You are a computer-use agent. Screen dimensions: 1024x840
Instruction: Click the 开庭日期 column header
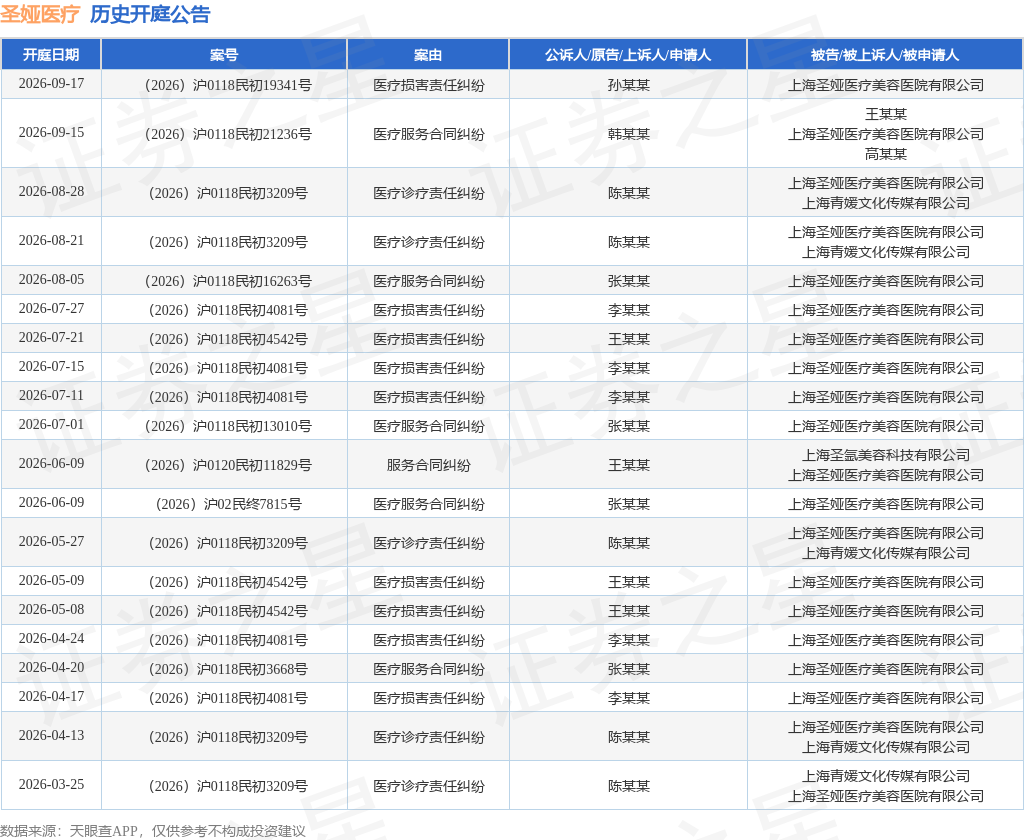pos(51,55)
